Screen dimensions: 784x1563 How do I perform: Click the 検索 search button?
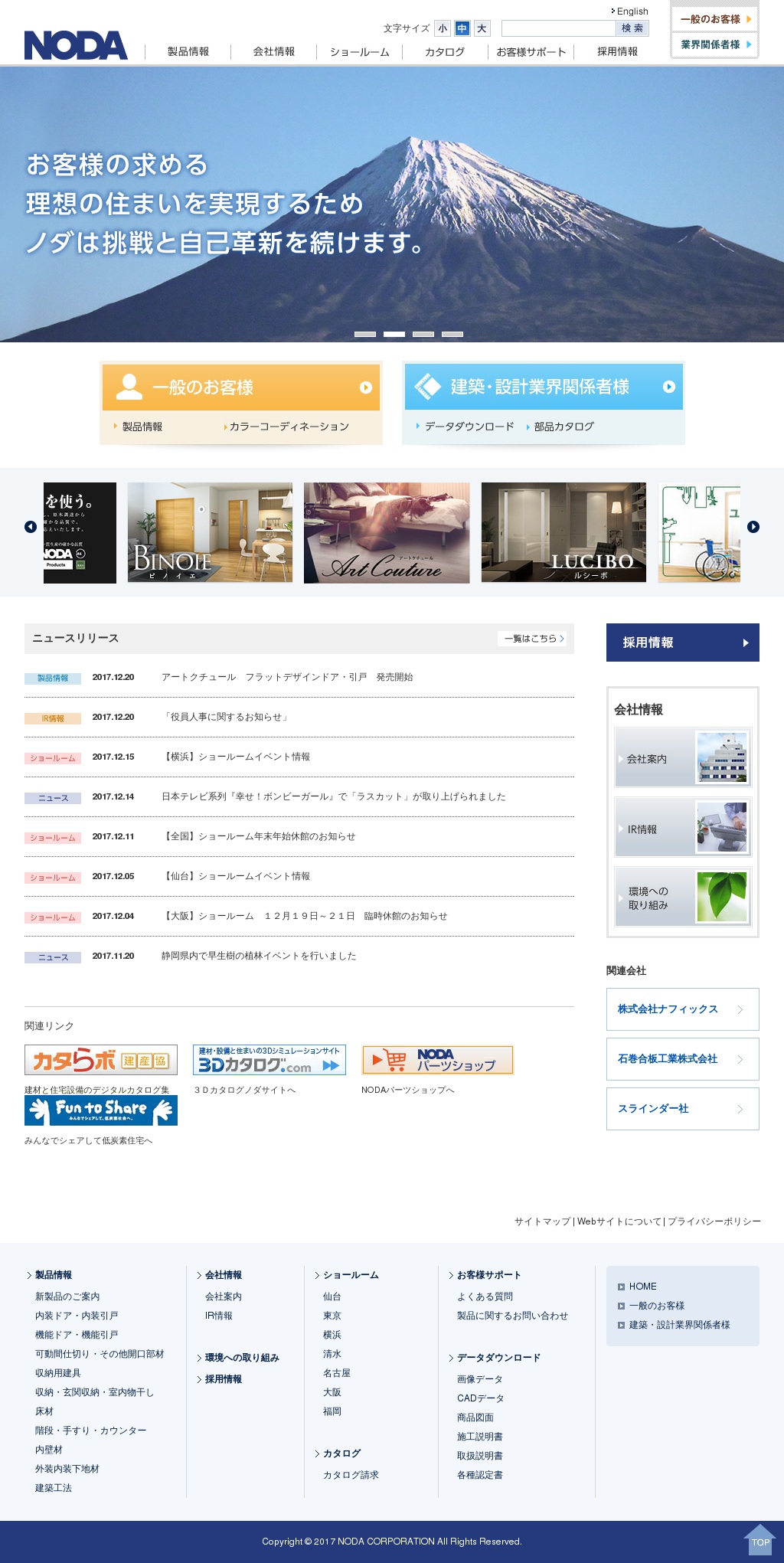coord(632,28)
